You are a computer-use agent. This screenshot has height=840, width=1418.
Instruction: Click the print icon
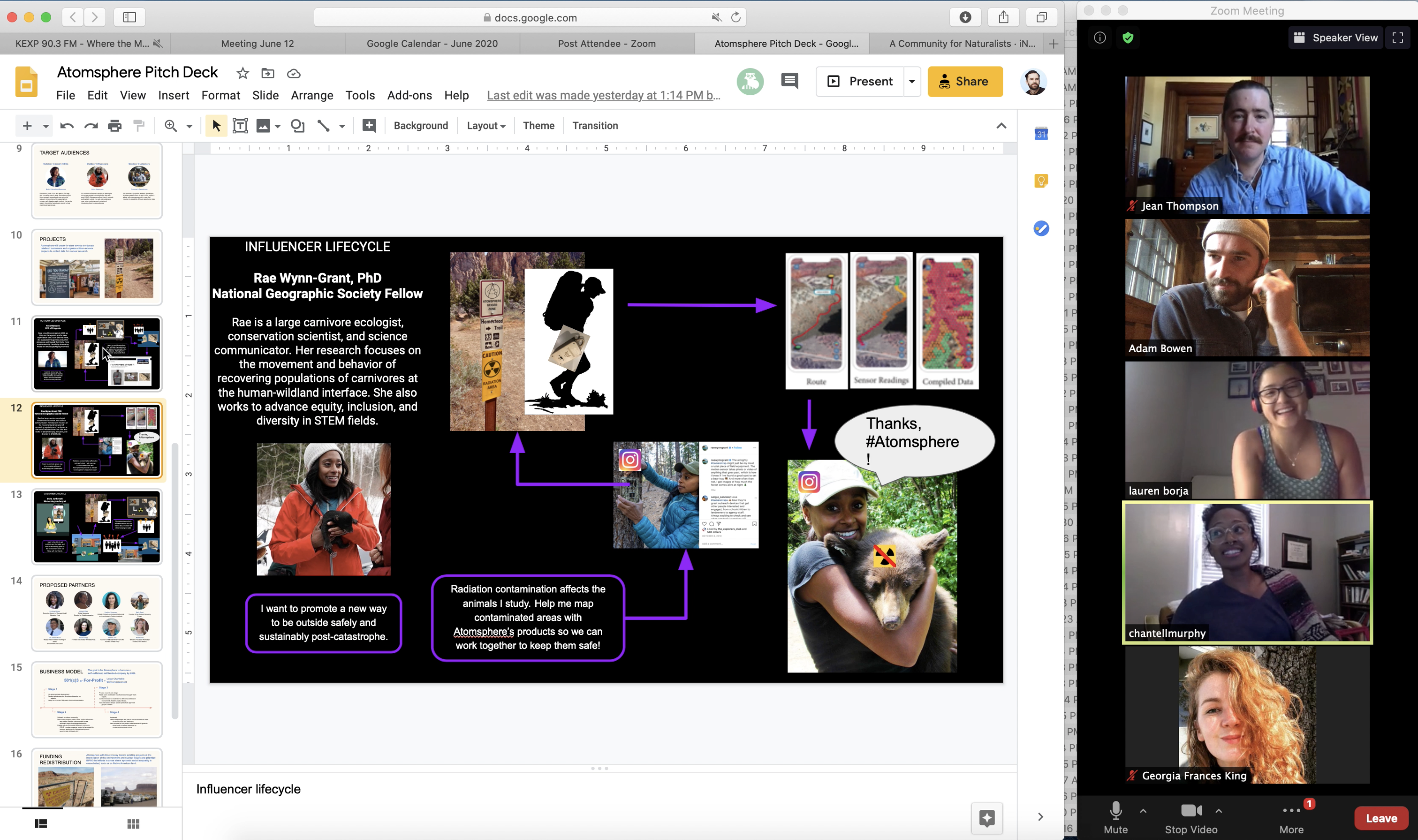point(115,126)
